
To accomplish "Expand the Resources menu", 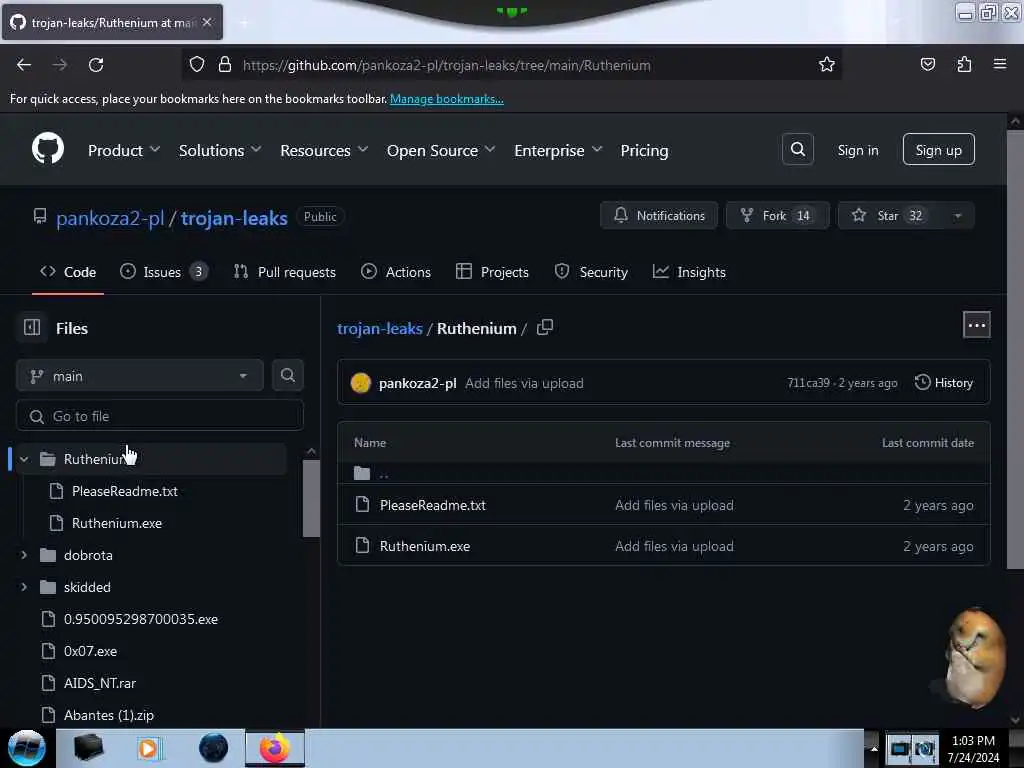I will 324,150.
